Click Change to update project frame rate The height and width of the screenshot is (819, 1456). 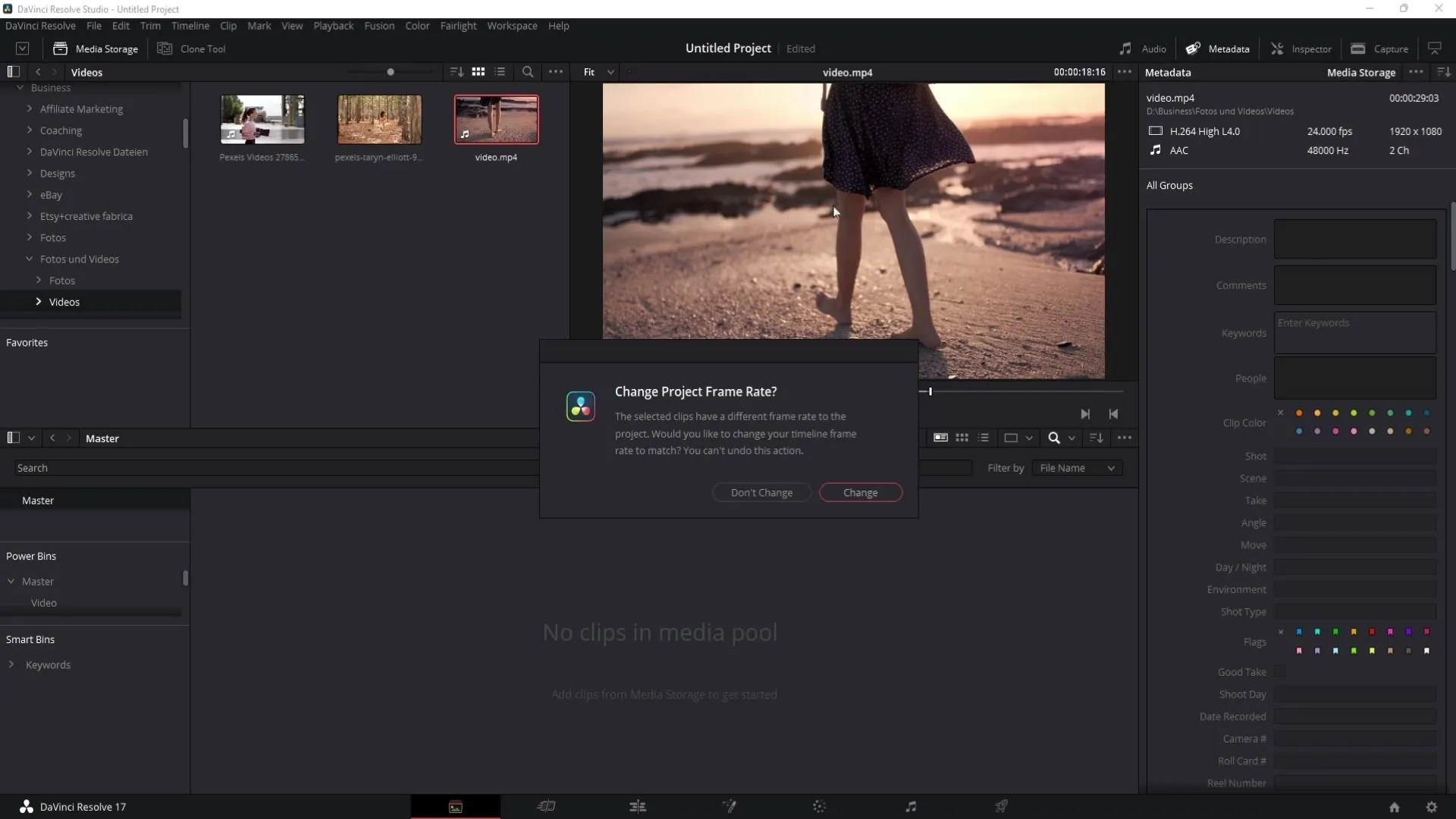[x=861, y=492]
